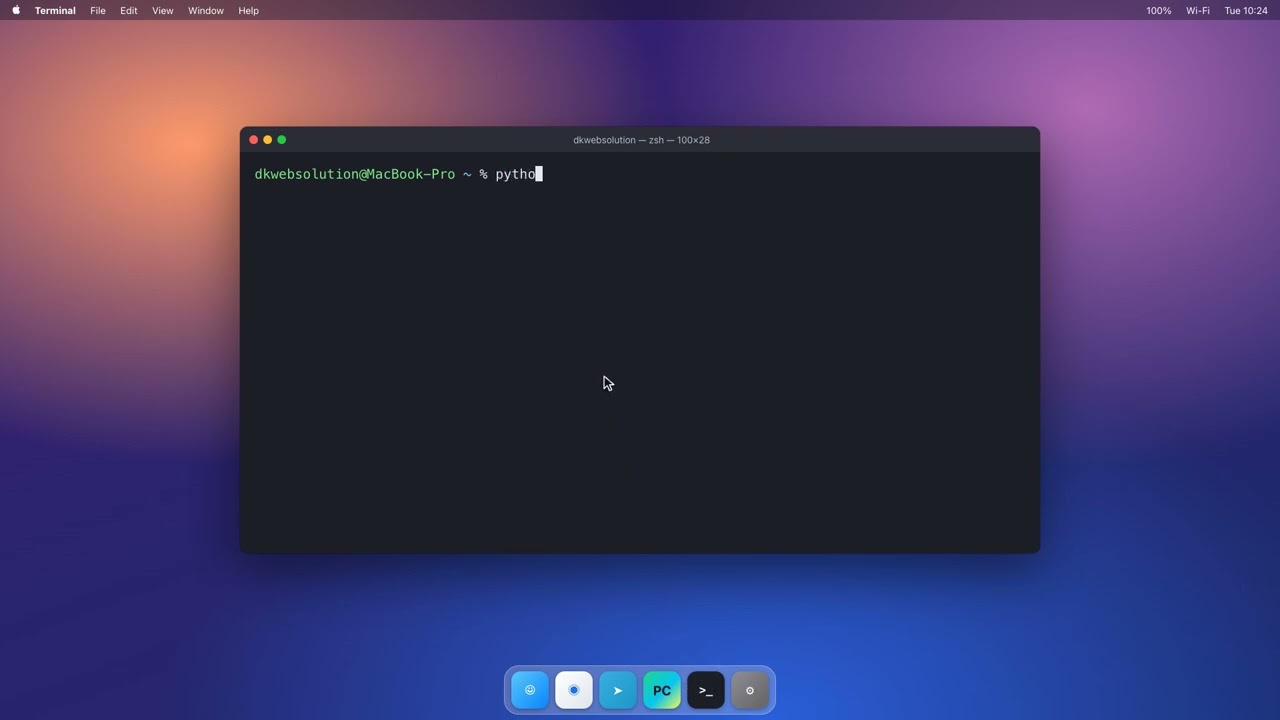
Task: Launch PyCharm from the dock
Action: pos(662,690)
